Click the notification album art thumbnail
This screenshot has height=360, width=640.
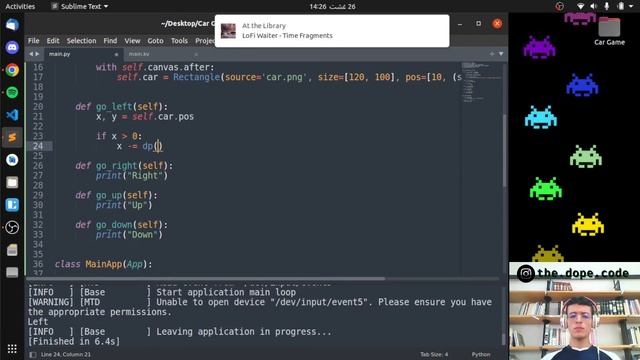[x=228, y=31]
